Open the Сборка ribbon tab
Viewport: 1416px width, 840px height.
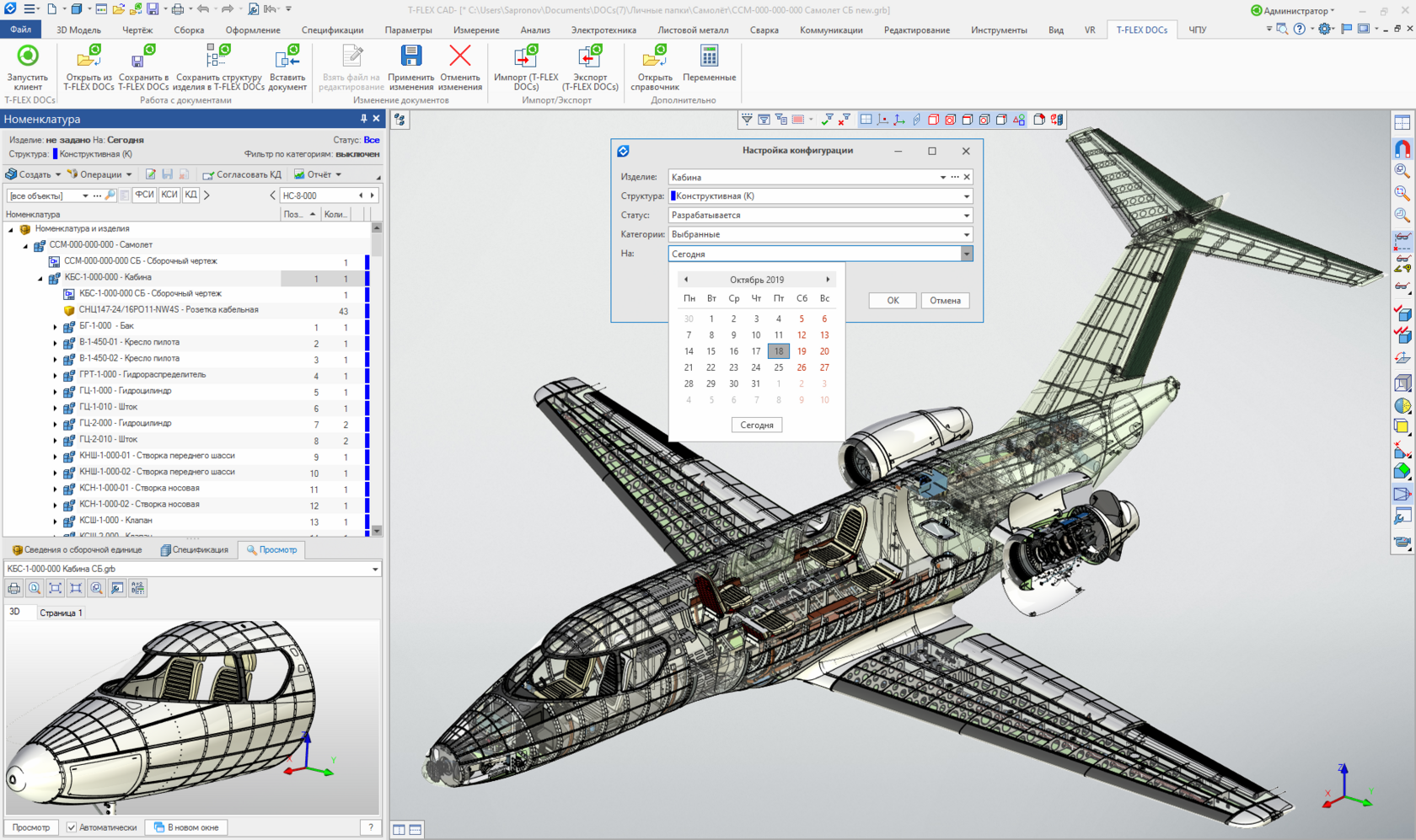click(188, 29)
